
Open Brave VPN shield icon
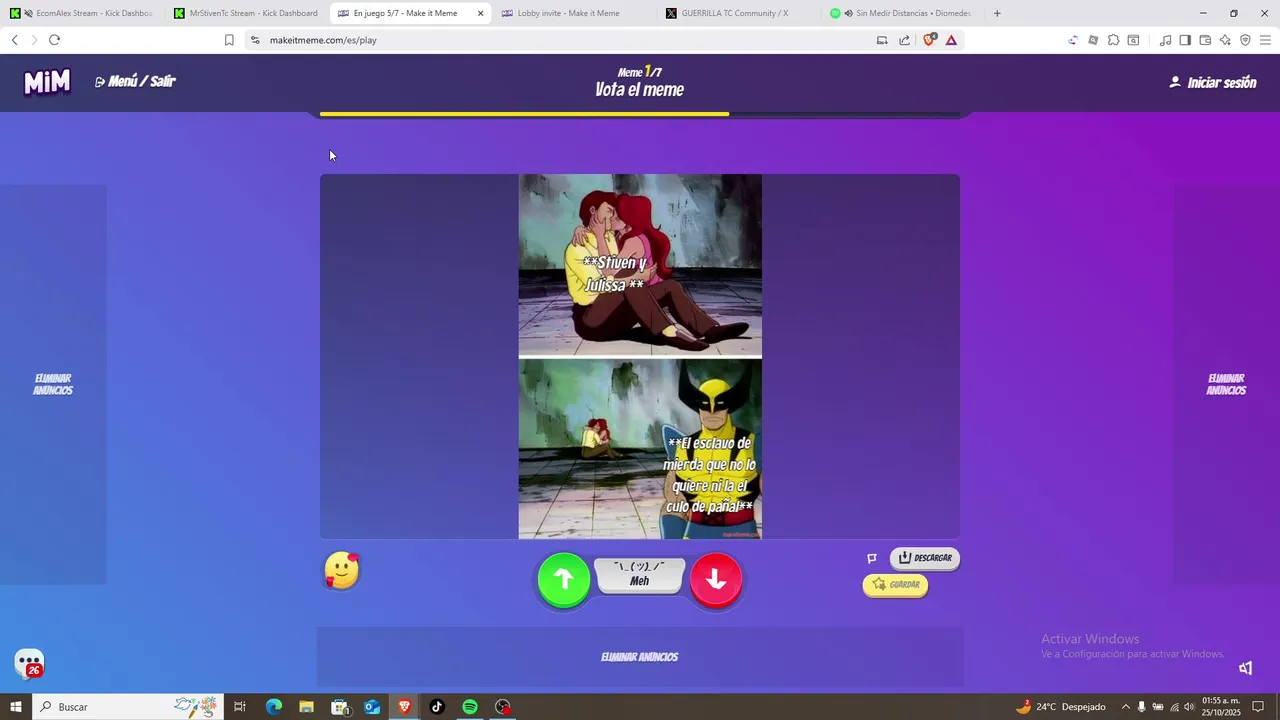(1245, 40)
